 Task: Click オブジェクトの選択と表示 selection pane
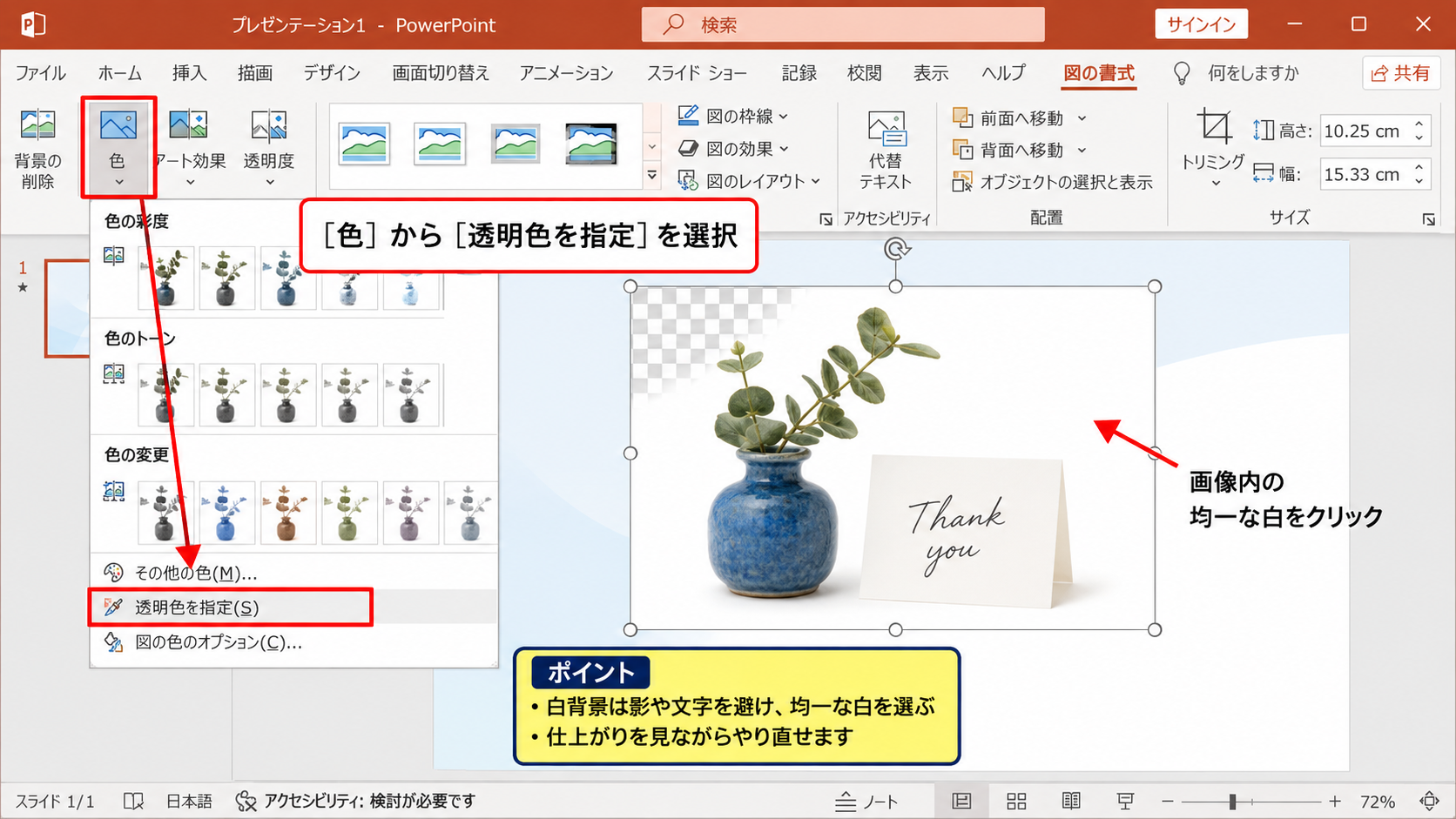click(1053, 182)
